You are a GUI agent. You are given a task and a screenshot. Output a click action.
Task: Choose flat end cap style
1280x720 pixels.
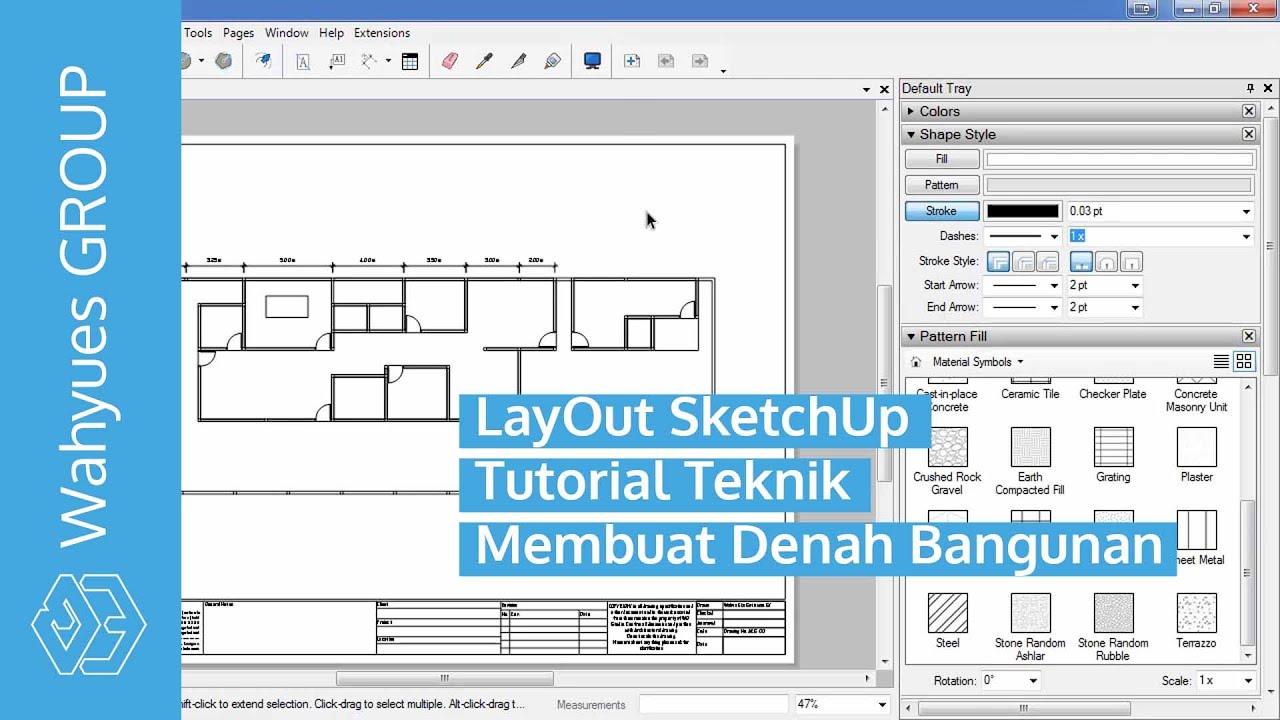click(1081, 262)
